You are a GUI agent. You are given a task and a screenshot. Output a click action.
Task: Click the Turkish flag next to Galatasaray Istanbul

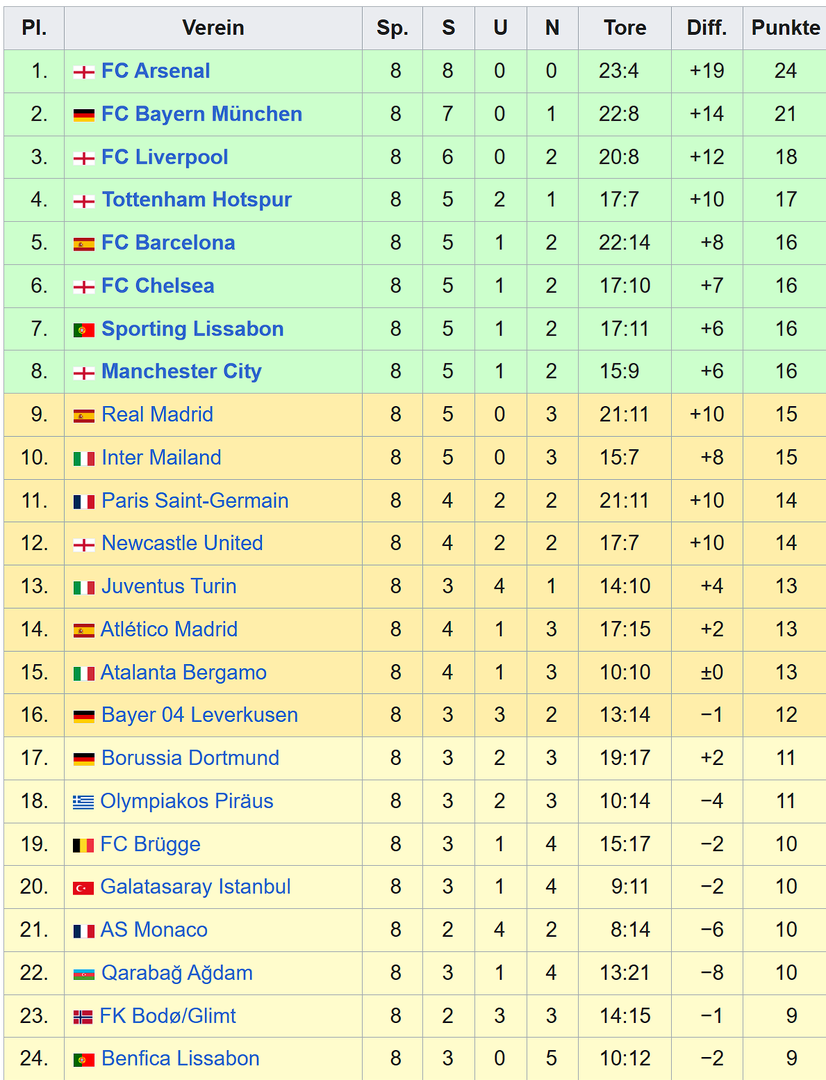[x=84, y=888]
